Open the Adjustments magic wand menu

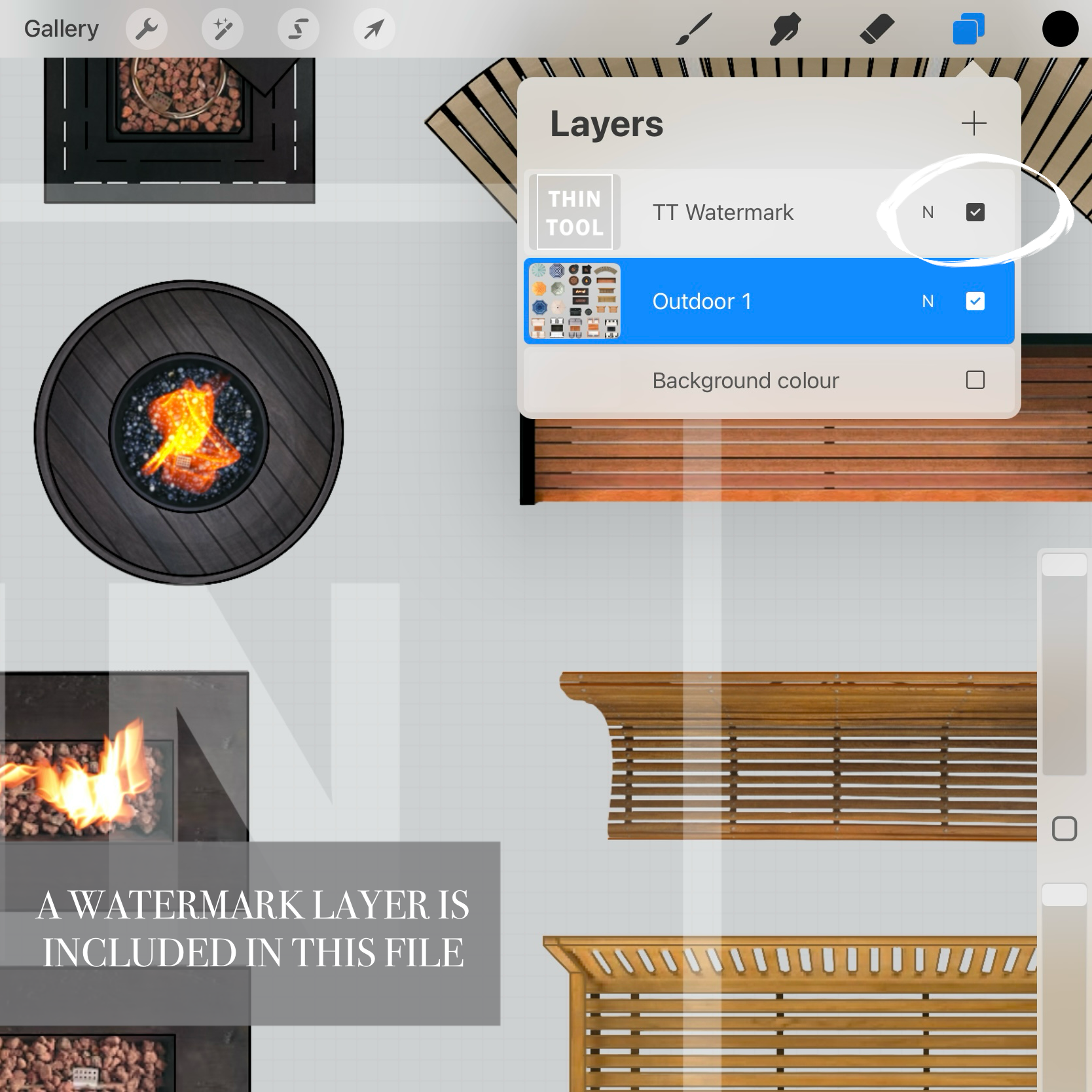tap(223, 29)
